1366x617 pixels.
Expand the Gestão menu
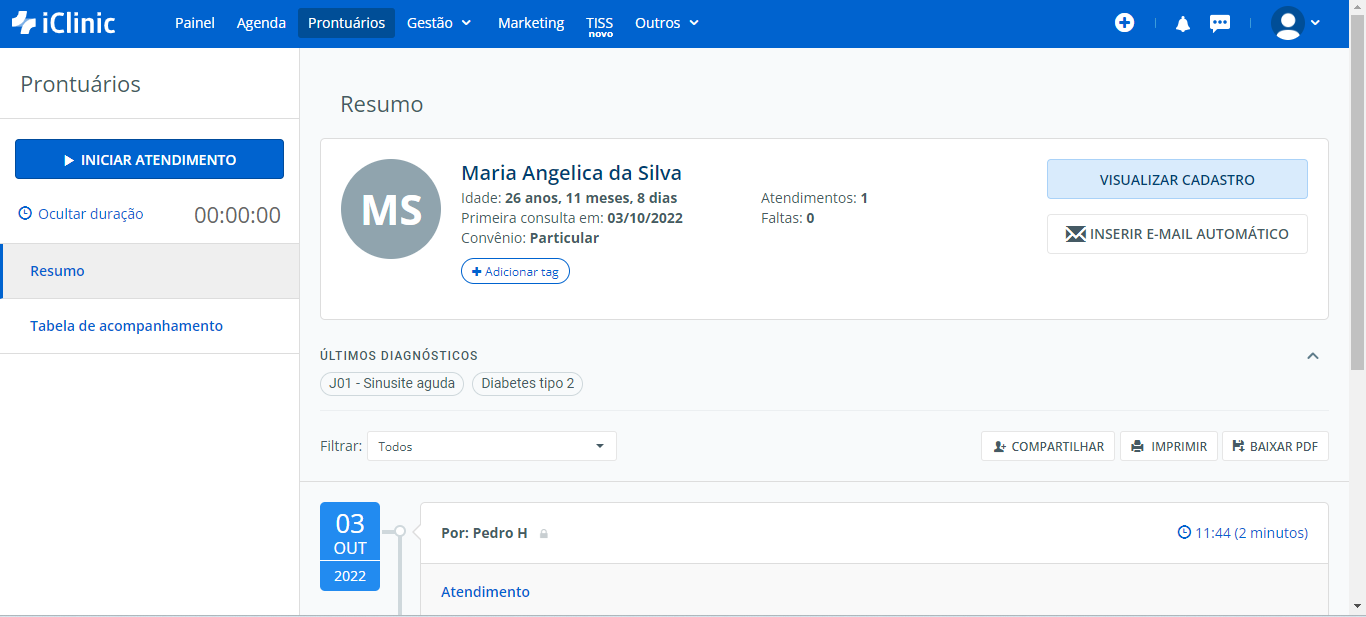pyautogui.click(x=439, y=23)
